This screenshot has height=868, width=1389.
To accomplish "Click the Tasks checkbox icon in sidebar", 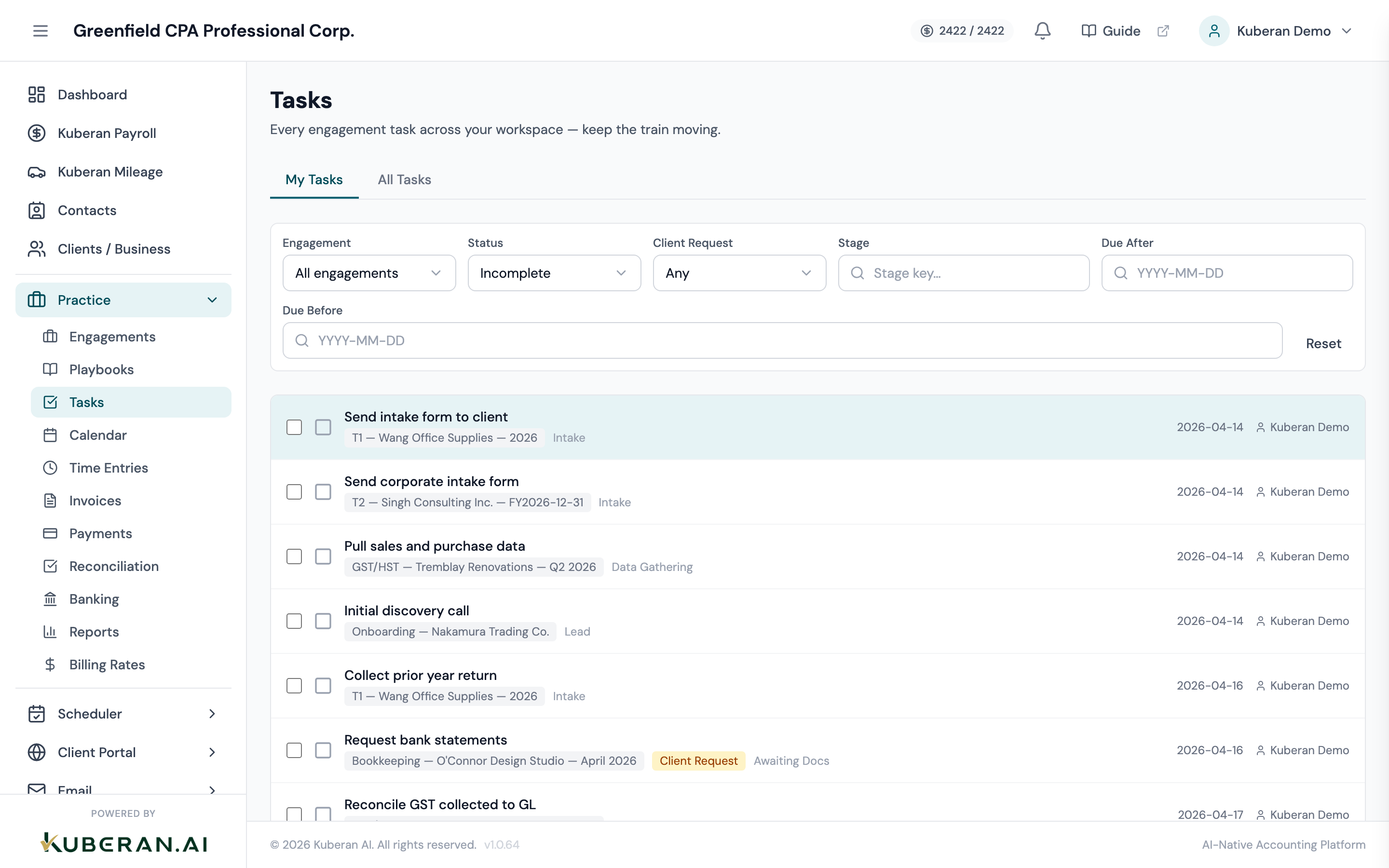I will pyautogui.click(x=50, y=402).
